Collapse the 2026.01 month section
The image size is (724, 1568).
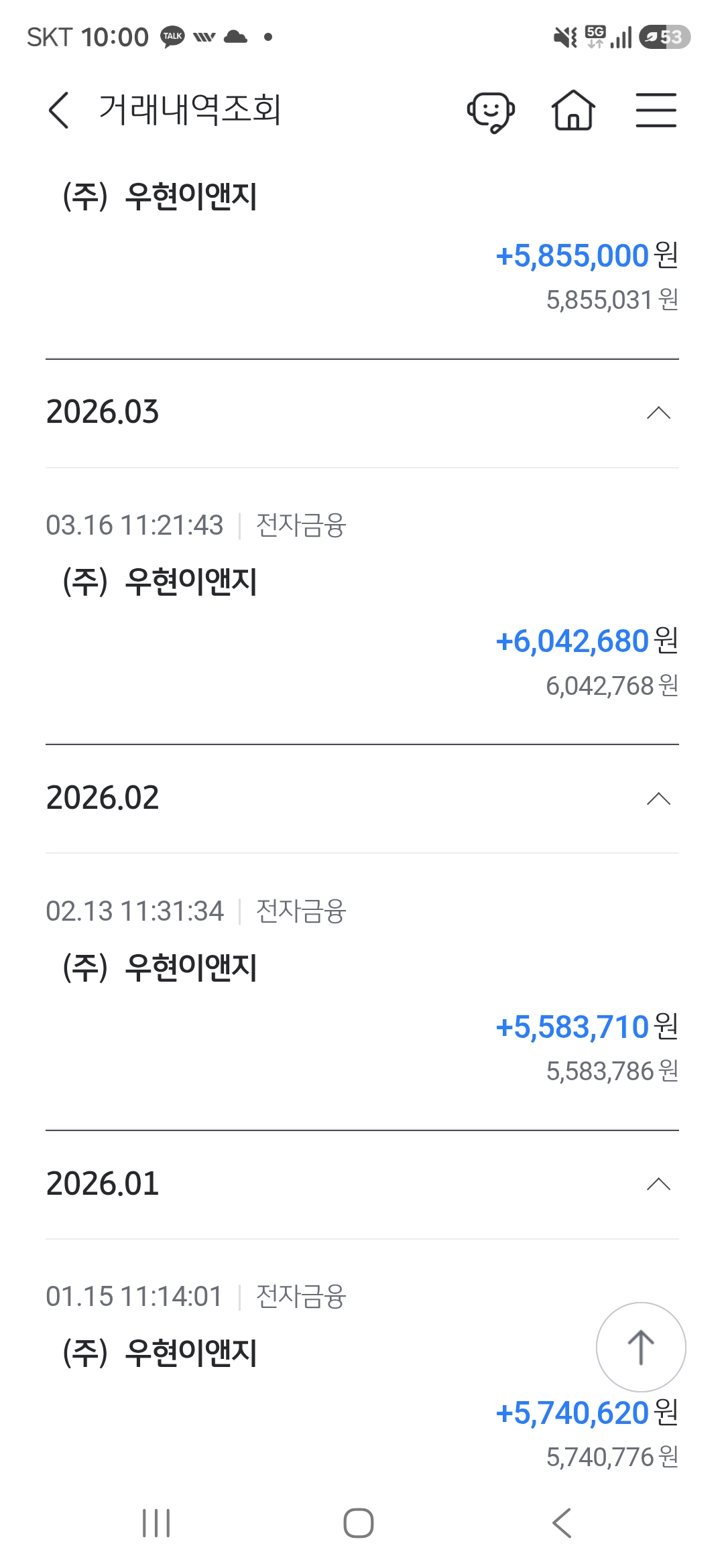pos(658,1184)
